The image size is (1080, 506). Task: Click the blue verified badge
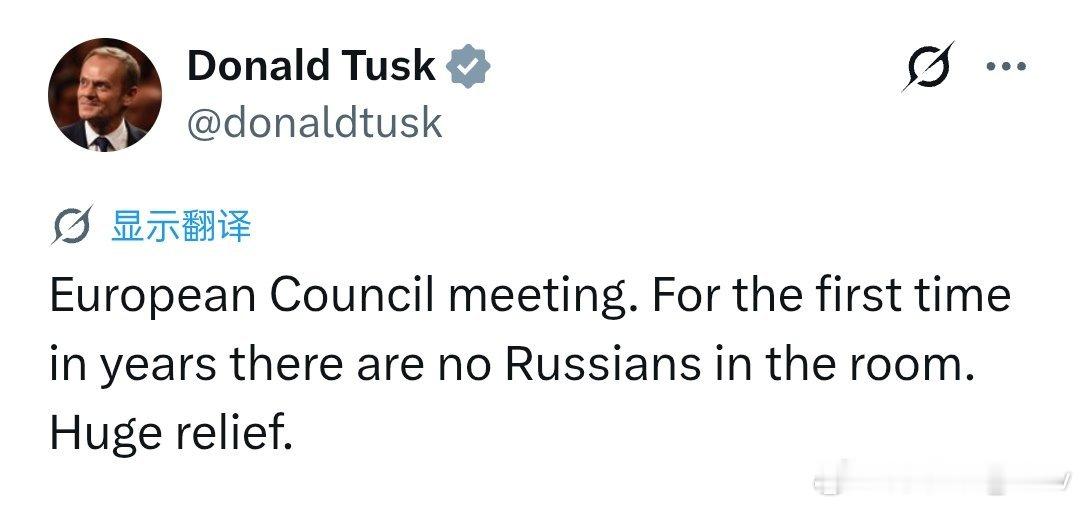pyautogui.click(x=467, y=66)
